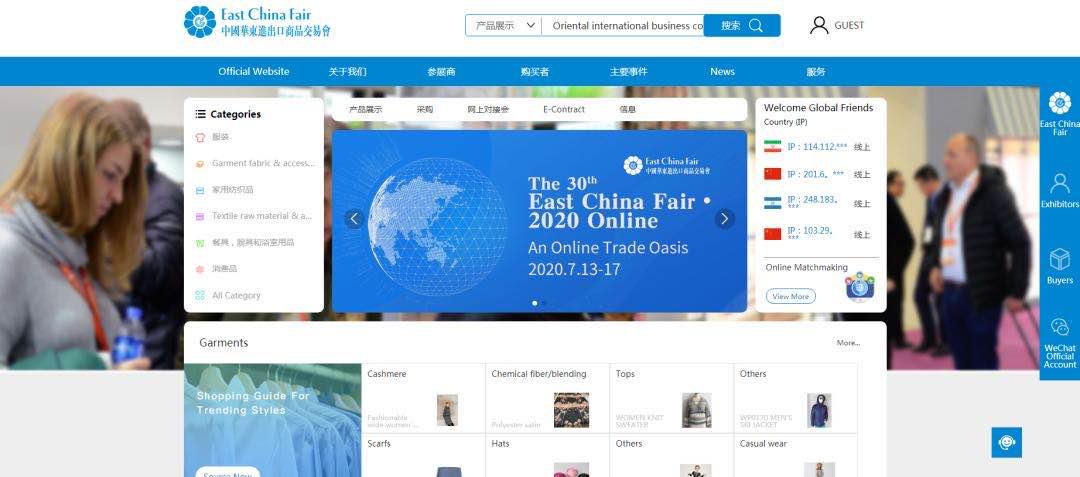The width and height of the screenshot is (1080, 477).
Task: Click the East China Fair sidebar icon
Action: (1059, 103)
